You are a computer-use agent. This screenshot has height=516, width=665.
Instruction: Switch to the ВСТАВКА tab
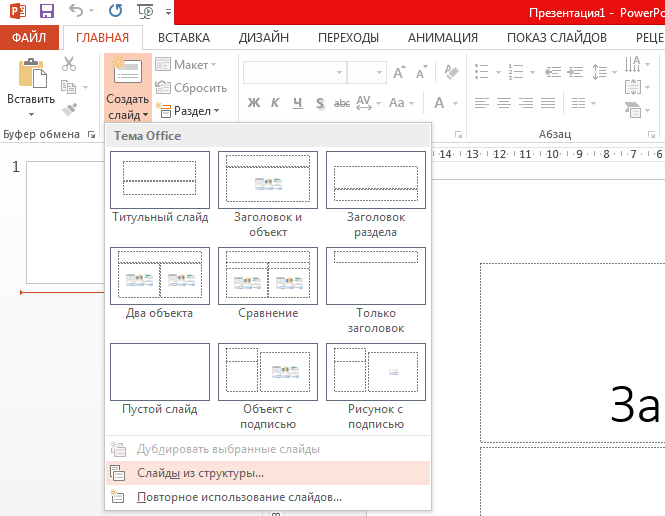[x=184, y=38]
